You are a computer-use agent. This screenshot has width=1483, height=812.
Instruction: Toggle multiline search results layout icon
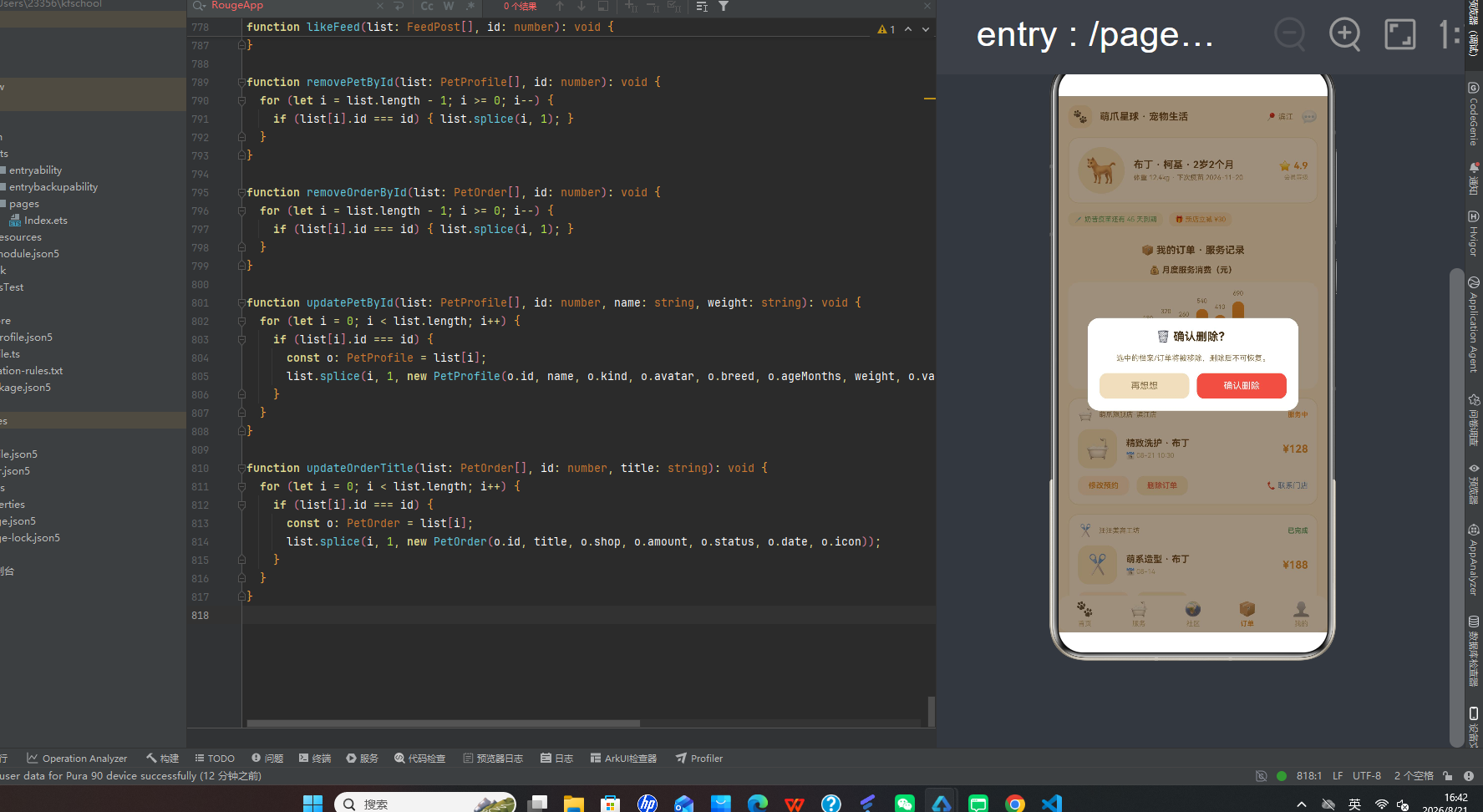(702, 6)
